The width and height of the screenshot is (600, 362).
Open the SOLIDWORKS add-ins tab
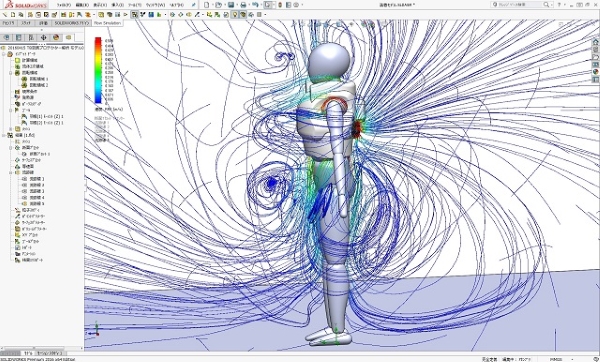point(71,23)
